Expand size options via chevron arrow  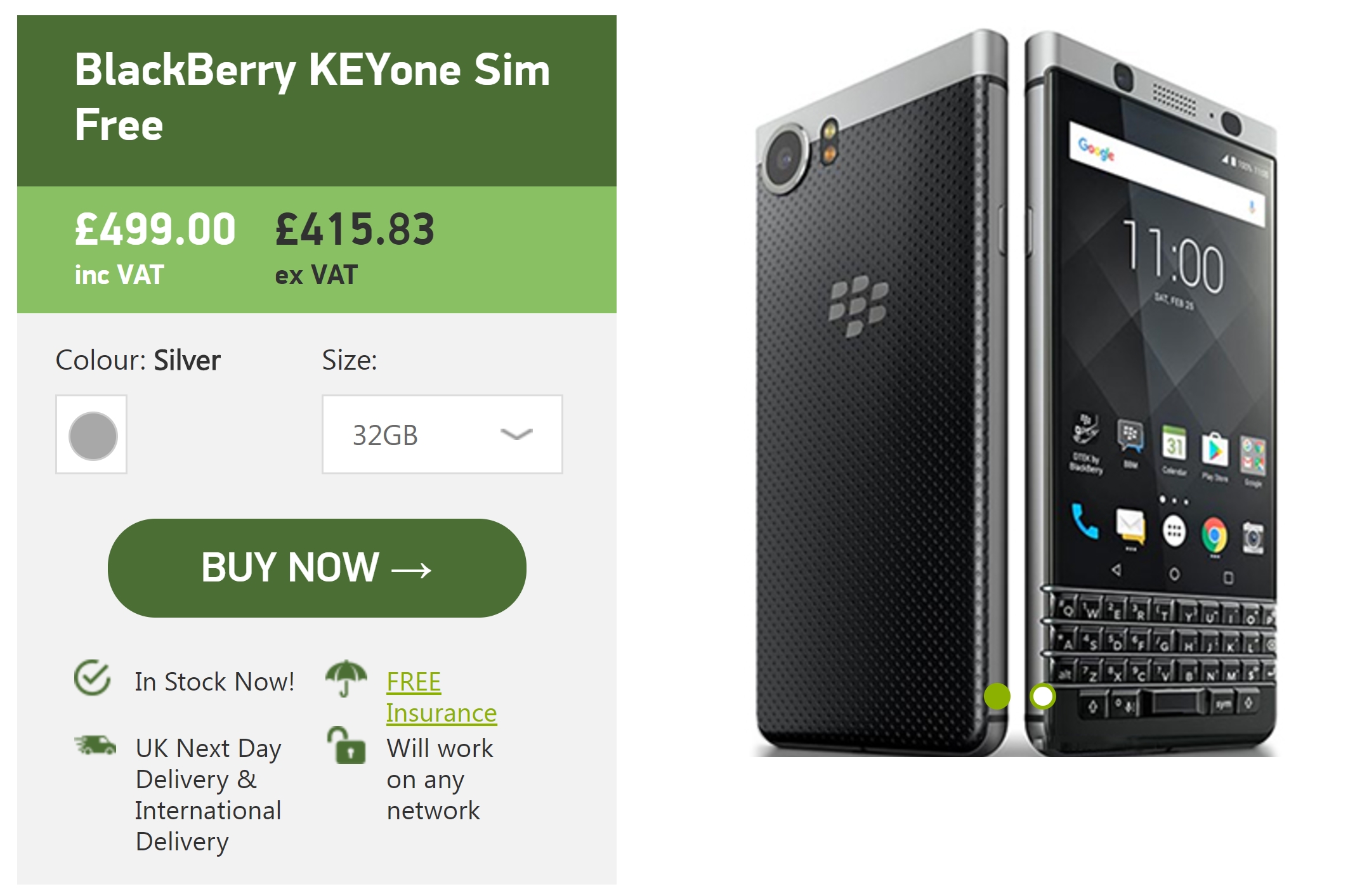[x=516, y=434]
